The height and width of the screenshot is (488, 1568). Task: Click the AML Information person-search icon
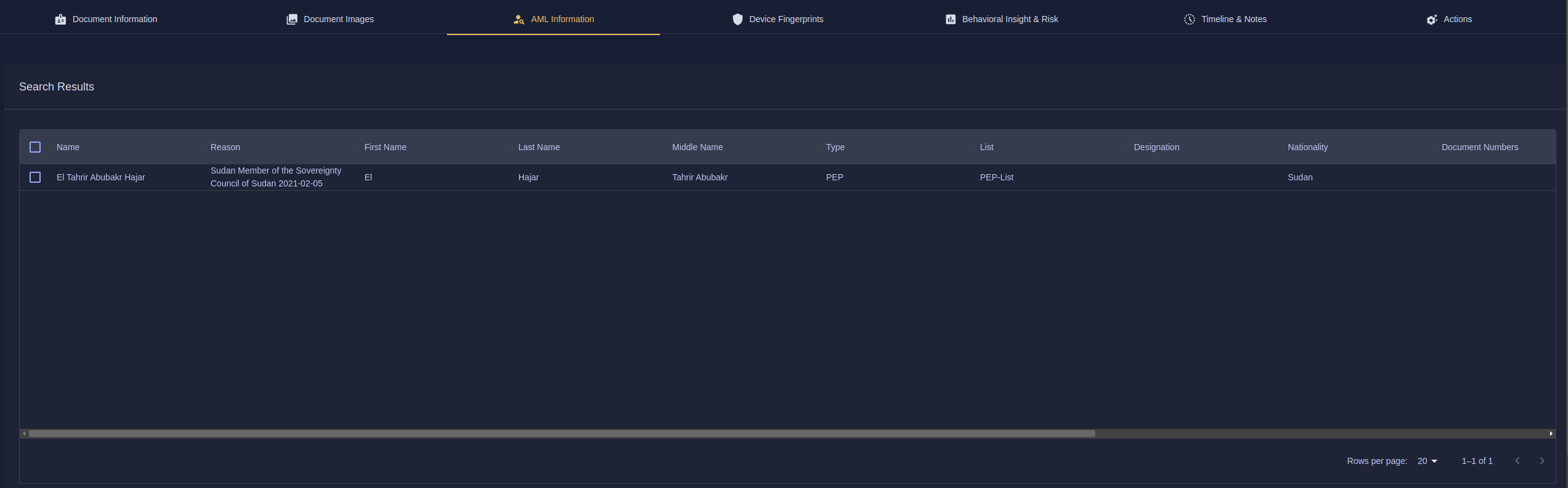click(519, 20)
